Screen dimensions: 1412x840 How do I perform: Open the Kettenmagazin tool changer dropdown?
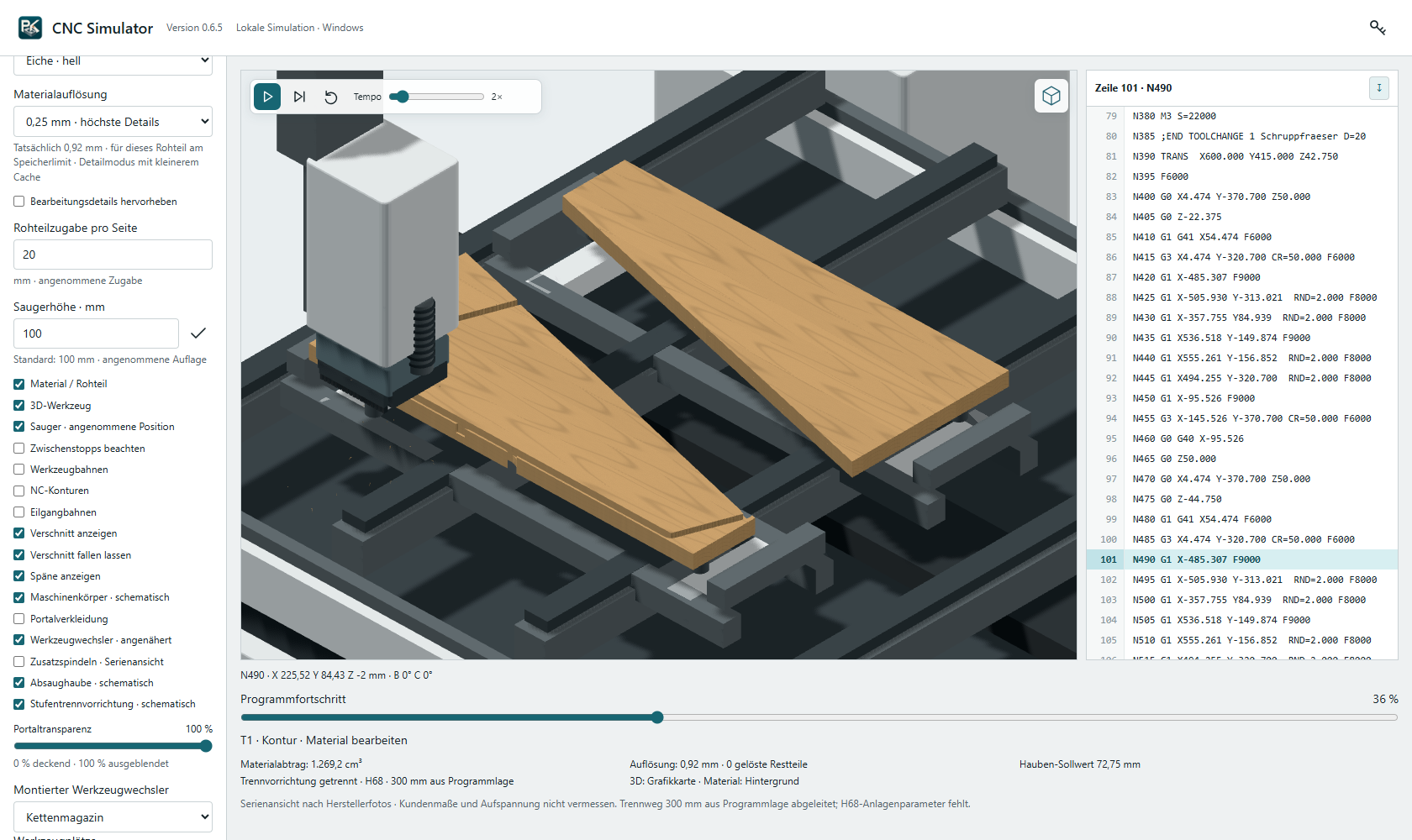(x=113, y=817)
